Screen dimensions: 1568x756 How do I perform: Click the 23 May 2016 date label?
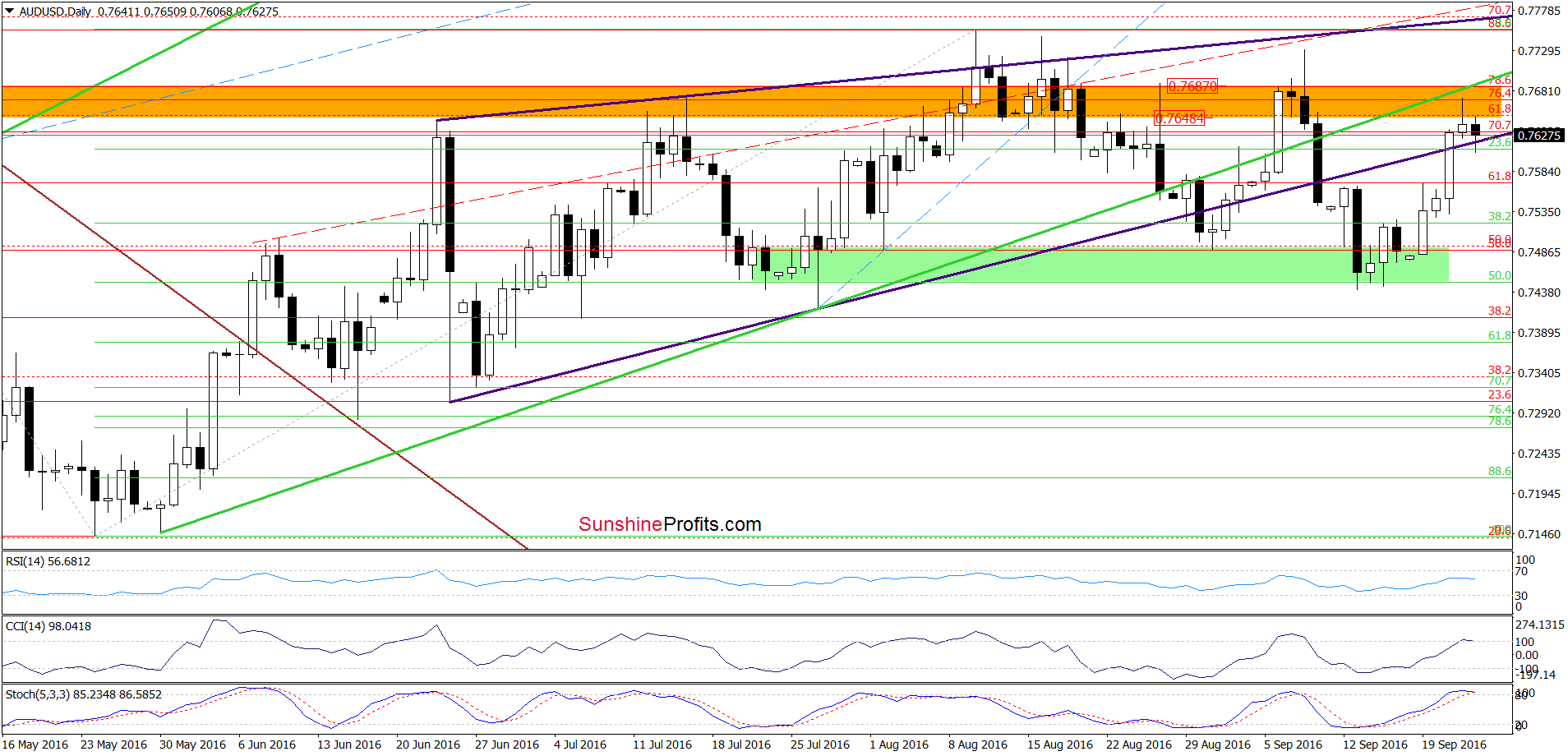pyautogui.click(x=113, y=744)
